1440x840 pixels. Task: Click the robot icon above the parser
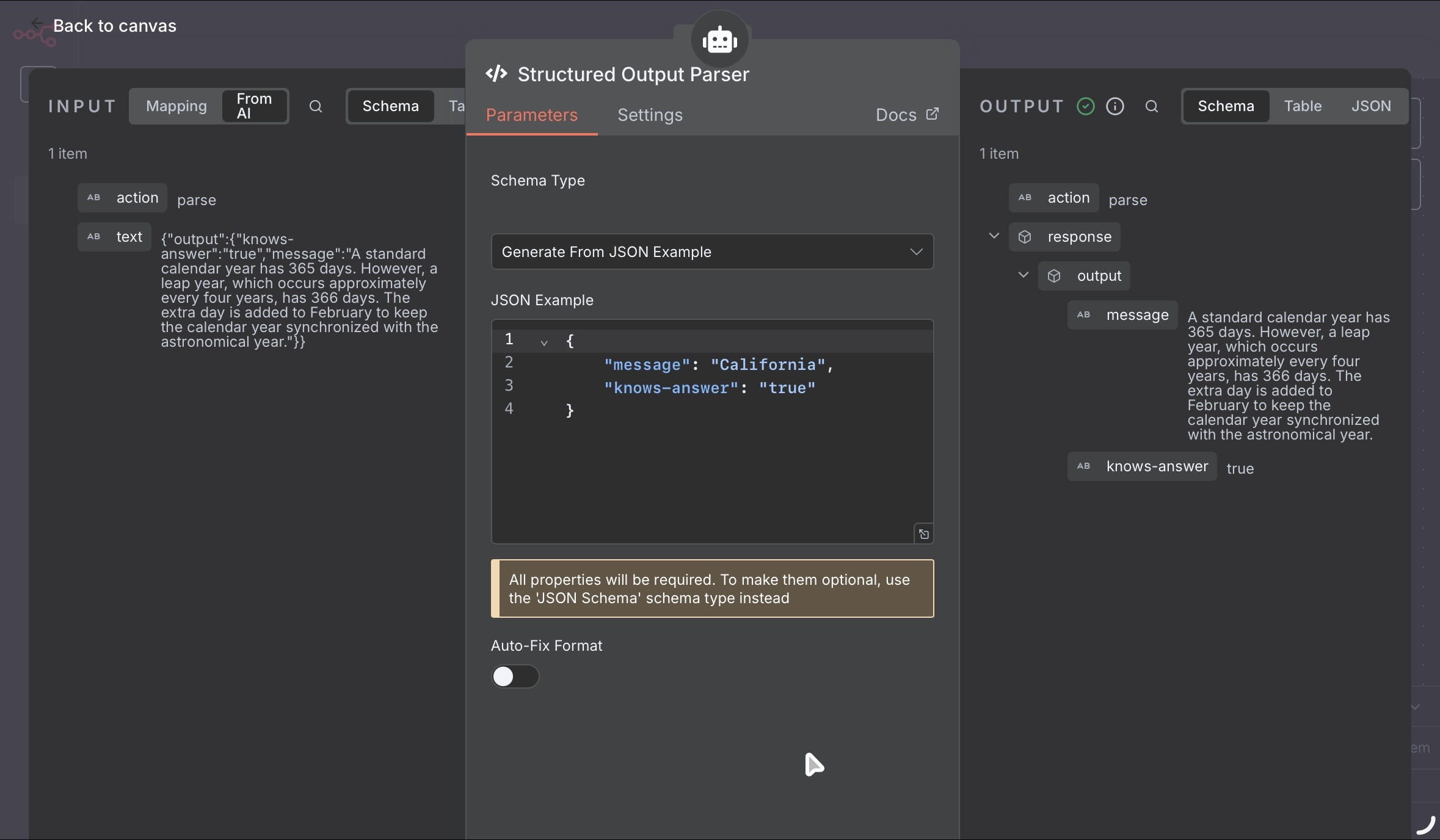click(x=720, y=40)
